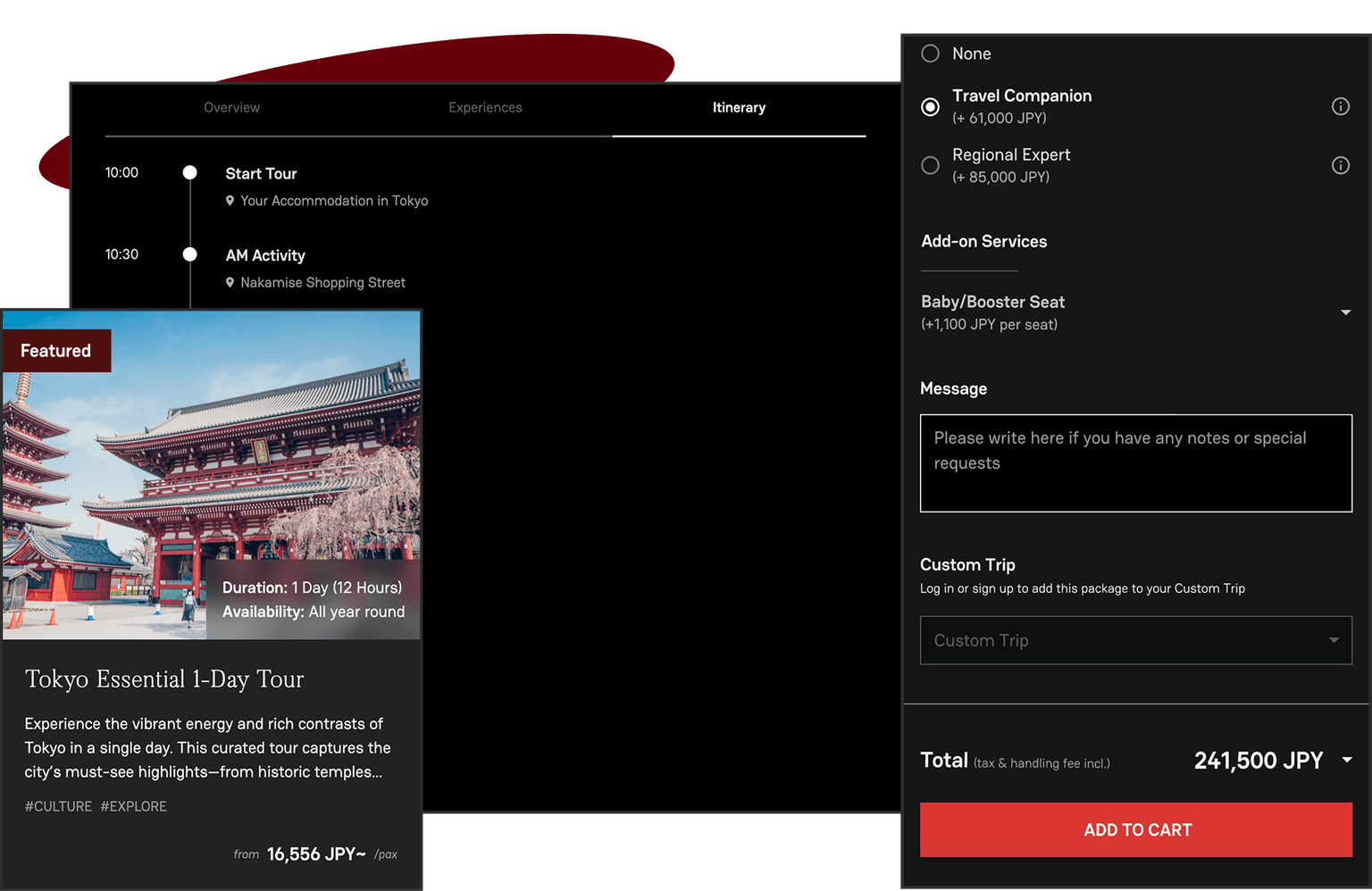Choose the Regional Expert radio option
This screenshot has width=1372, height=891.
pyautogui.click(x=930, y=165)
